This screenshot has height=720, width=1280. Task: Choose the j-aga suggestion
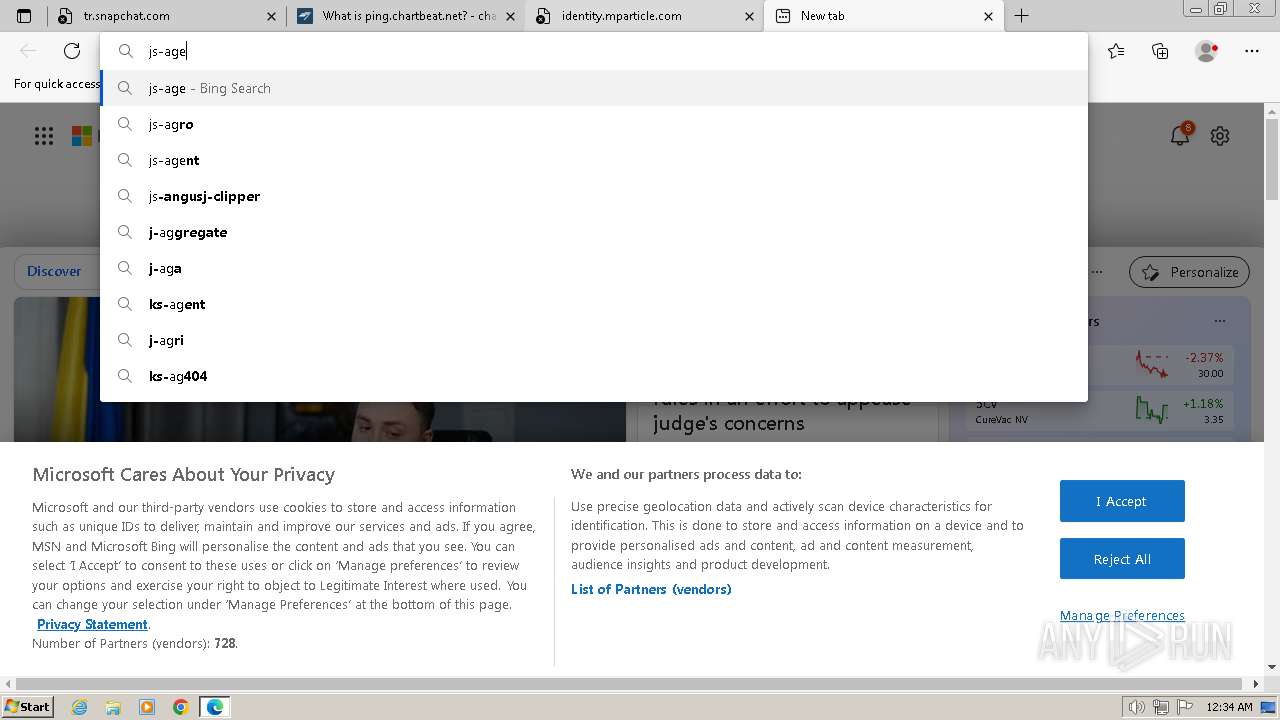click(x=594, y=268)
